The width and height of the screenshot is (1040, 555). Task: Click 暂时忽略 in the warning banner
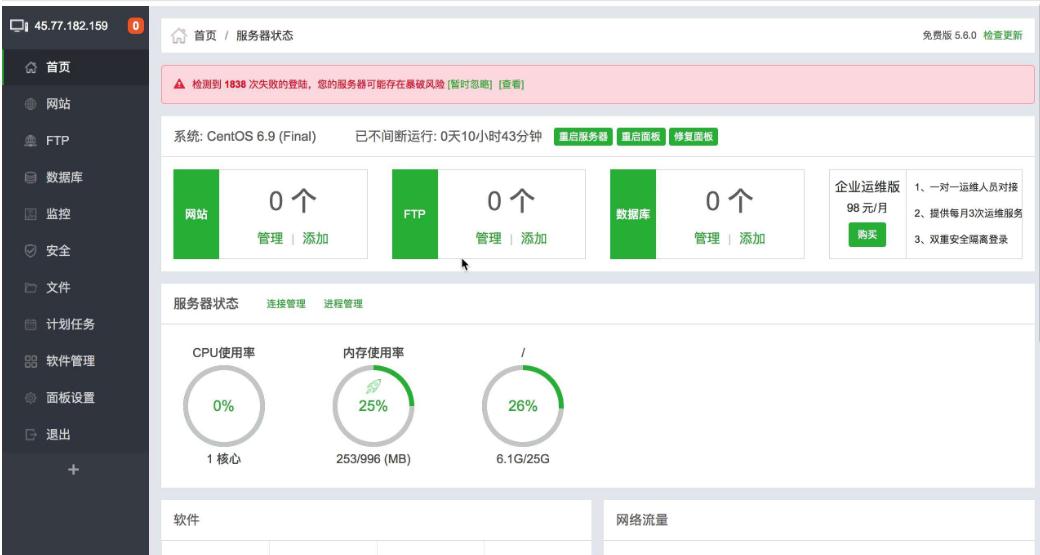(470, 84)
